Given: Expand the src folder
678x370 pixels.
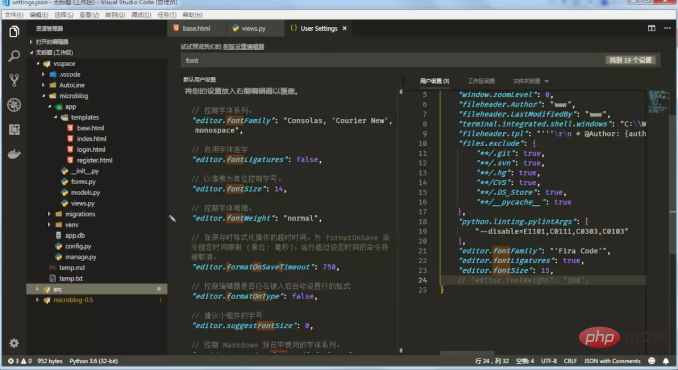Looking at the screenshot, I should point(97,289).
